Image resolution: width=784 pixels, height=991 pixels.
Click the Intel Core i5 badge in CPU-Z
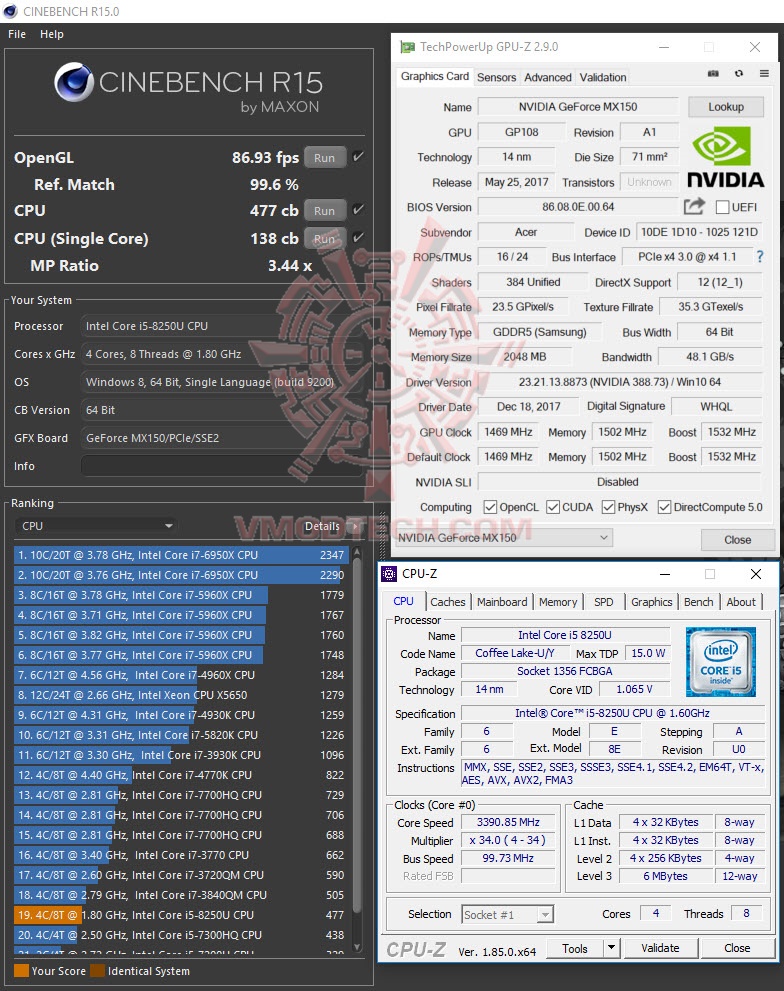pos(721,661)
